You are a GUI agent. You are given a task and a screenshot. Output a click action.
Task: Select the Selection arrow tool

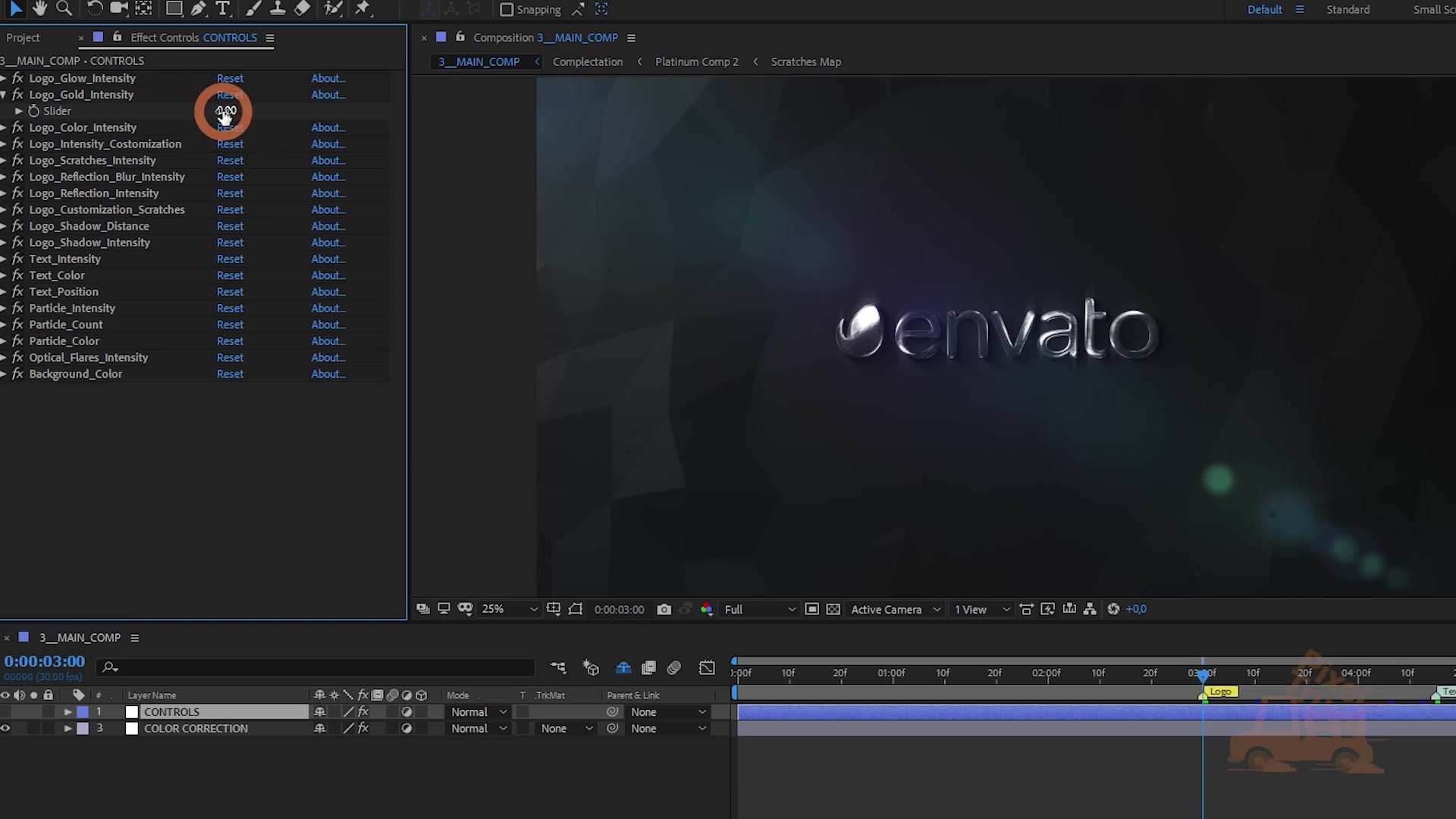coord(15,9)
